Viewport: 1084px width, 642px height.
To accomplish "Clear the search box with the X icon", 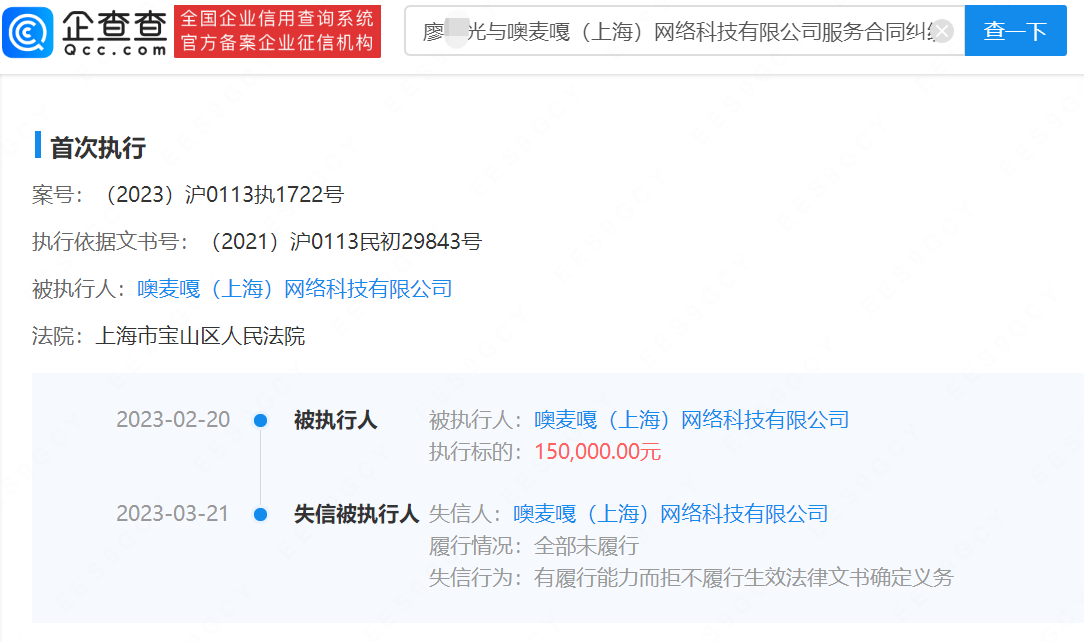I will pos(942,32).
